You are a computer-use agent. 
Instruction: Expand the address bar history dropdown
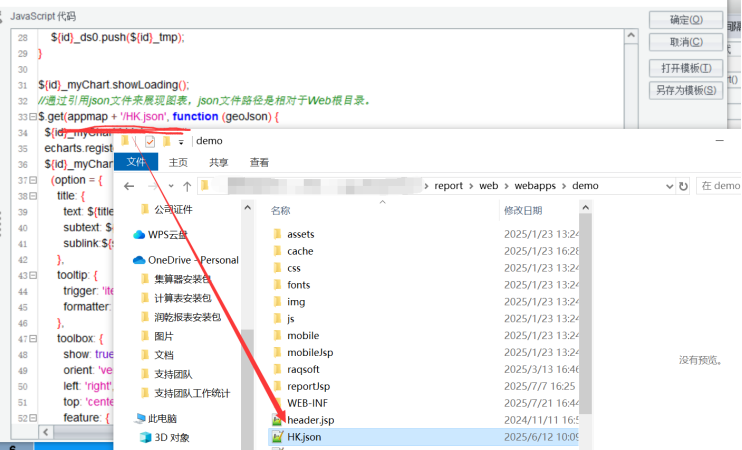pos(669,186)
